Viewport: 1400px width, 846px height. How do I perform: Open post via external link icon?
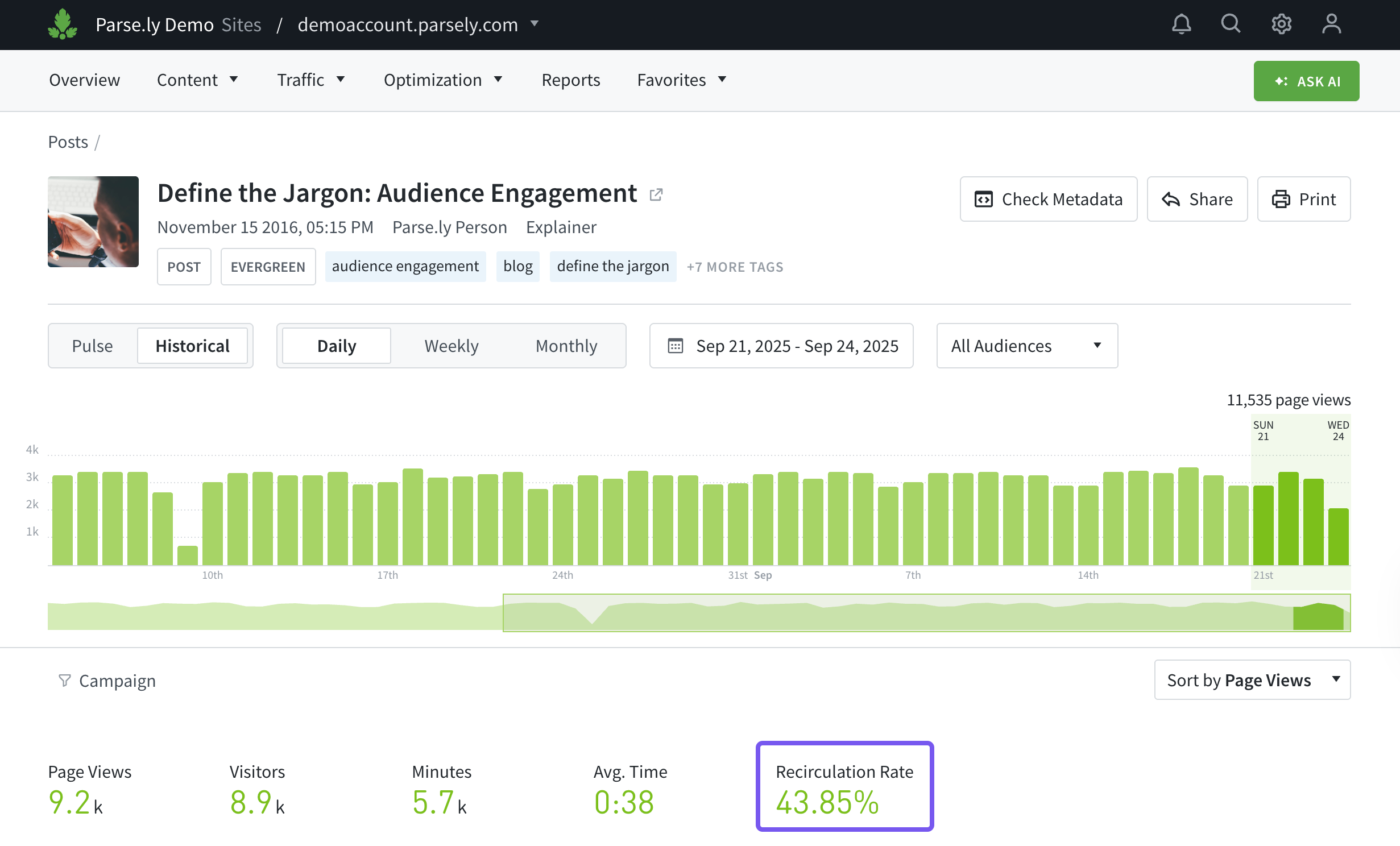(x=656, y=194)
